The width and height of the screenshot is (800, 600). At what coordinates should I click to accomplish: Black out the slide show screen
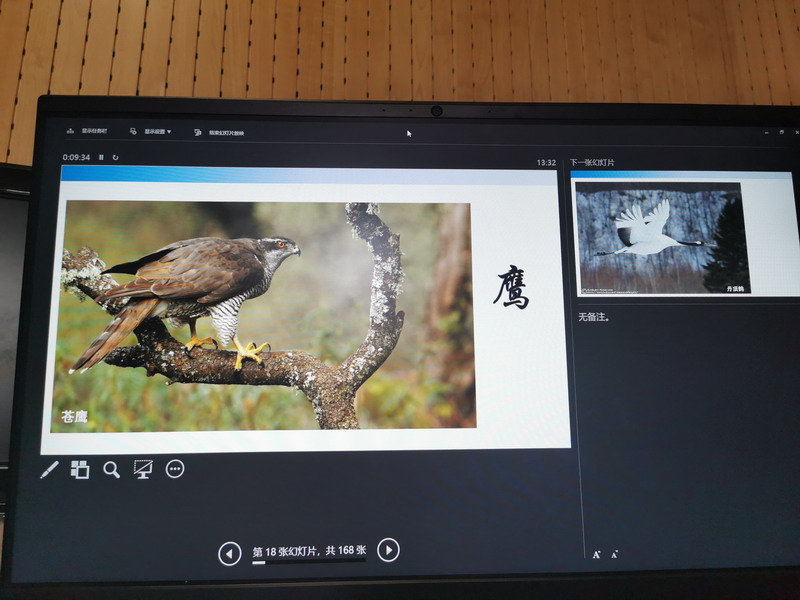[143, 469]
